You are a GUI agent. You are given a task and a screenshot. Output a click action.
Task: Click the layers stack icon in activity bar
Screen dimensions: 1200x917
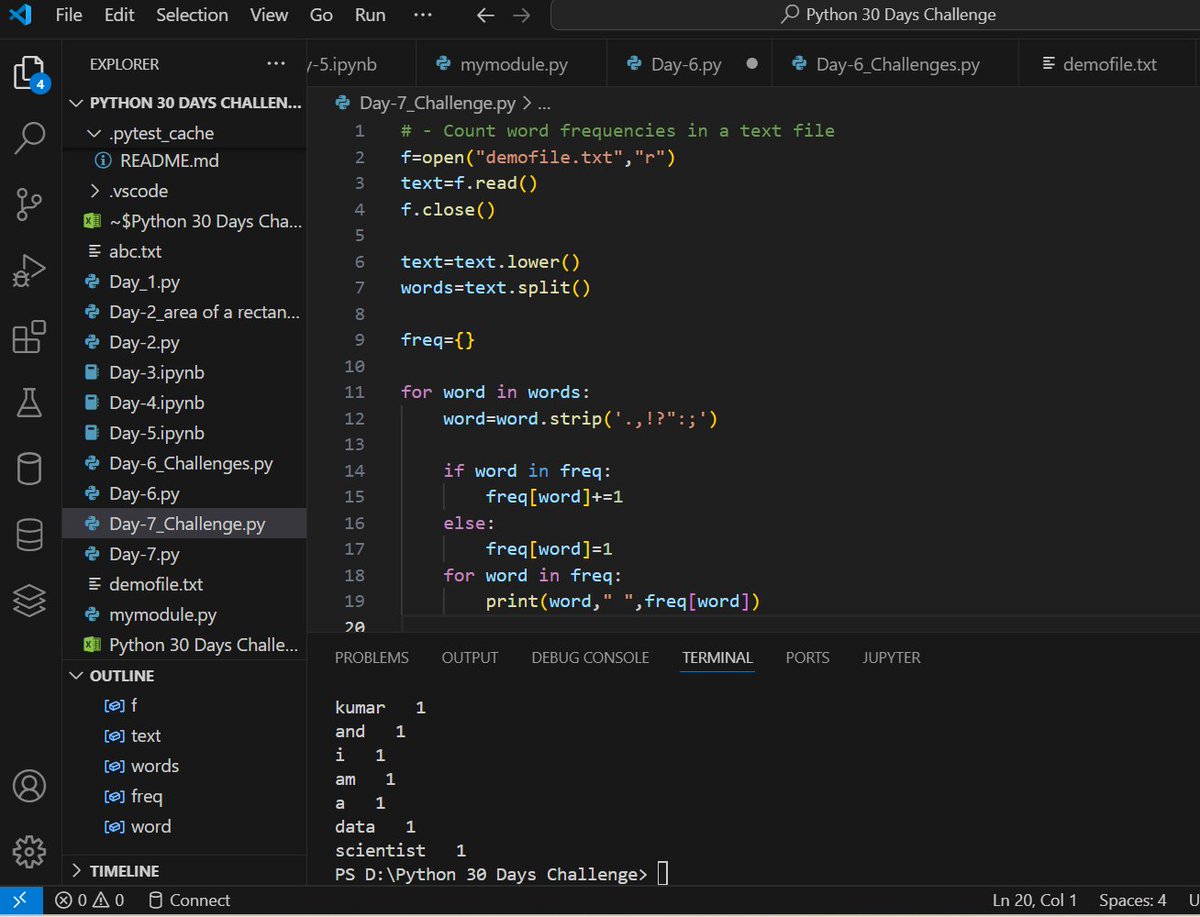point(29,600)
